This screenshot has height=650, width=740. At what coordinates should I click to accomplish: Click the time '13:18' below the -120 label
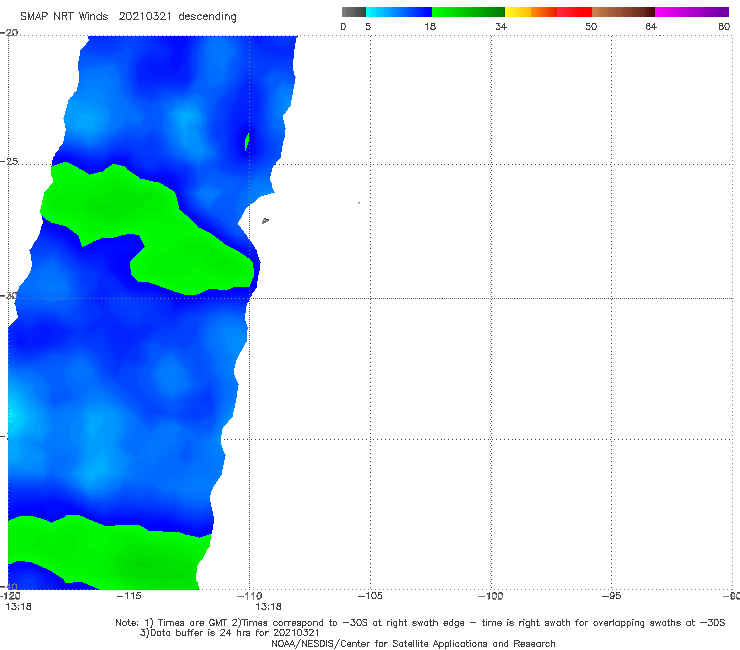tap(18, 607)
